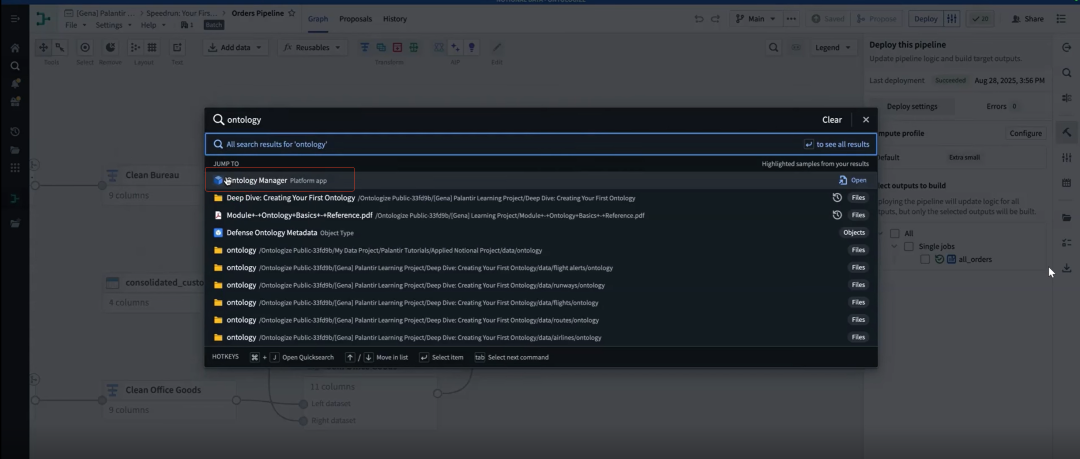Click the Deploy button
The image size is (1080, 459).
[926, 19]
